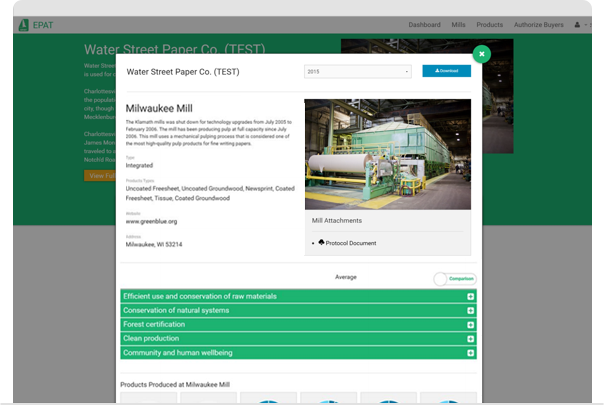Click the EPAT logo icon

coord(24,25)
